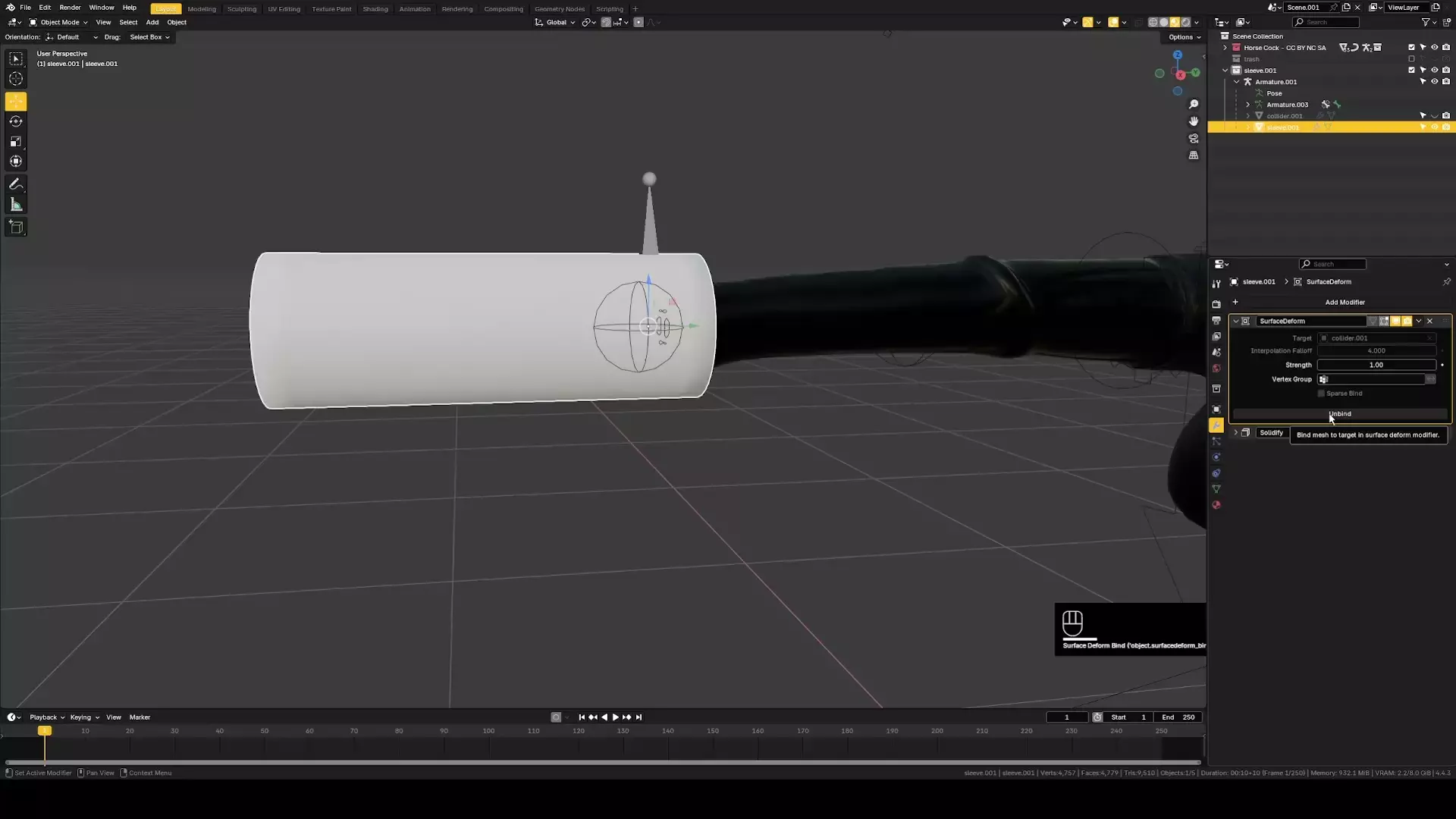
Task: Expand the Solidify modifier panel
Action: click(x=1236, y=433)
